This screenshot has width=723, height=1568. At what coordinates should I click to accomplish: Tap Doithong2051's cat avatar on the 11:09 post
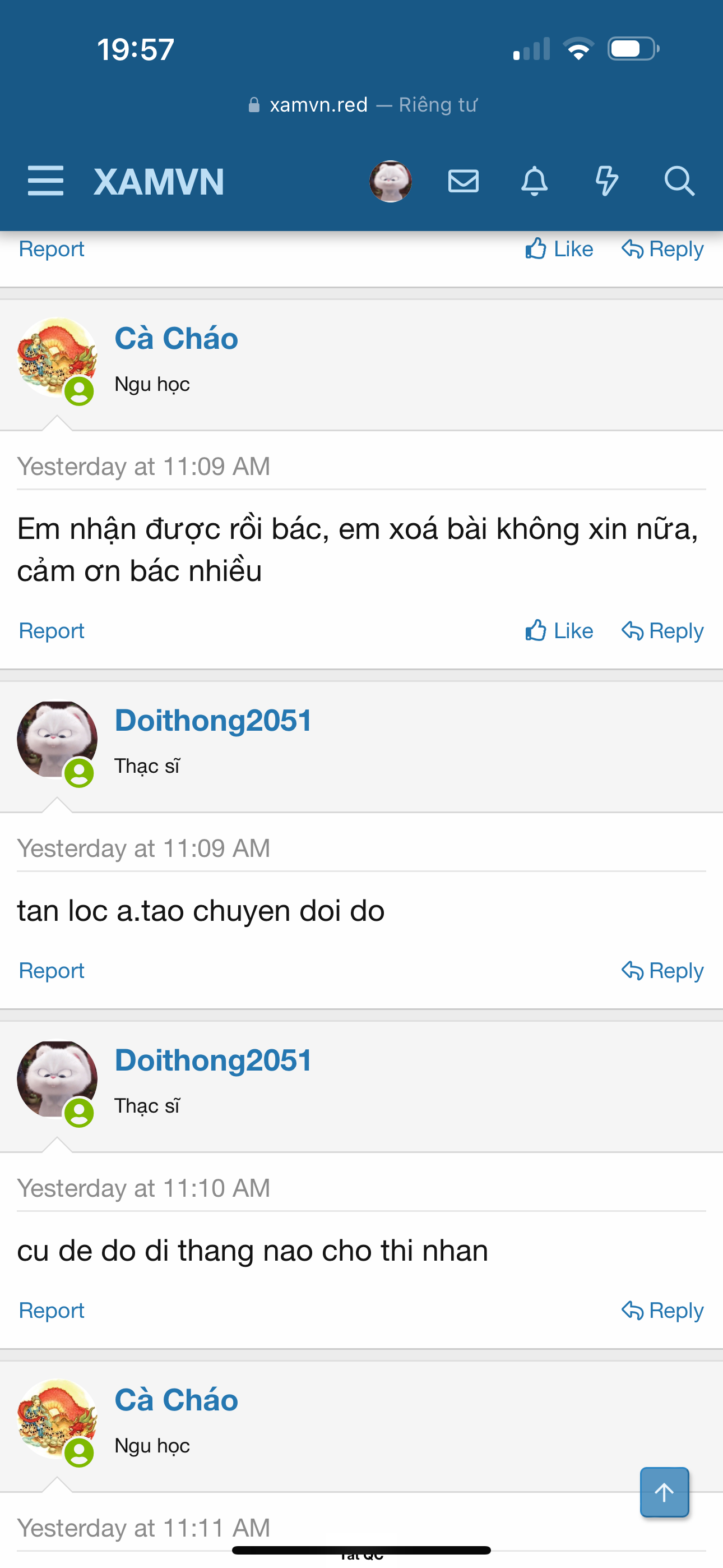click(x=57, y=739)
